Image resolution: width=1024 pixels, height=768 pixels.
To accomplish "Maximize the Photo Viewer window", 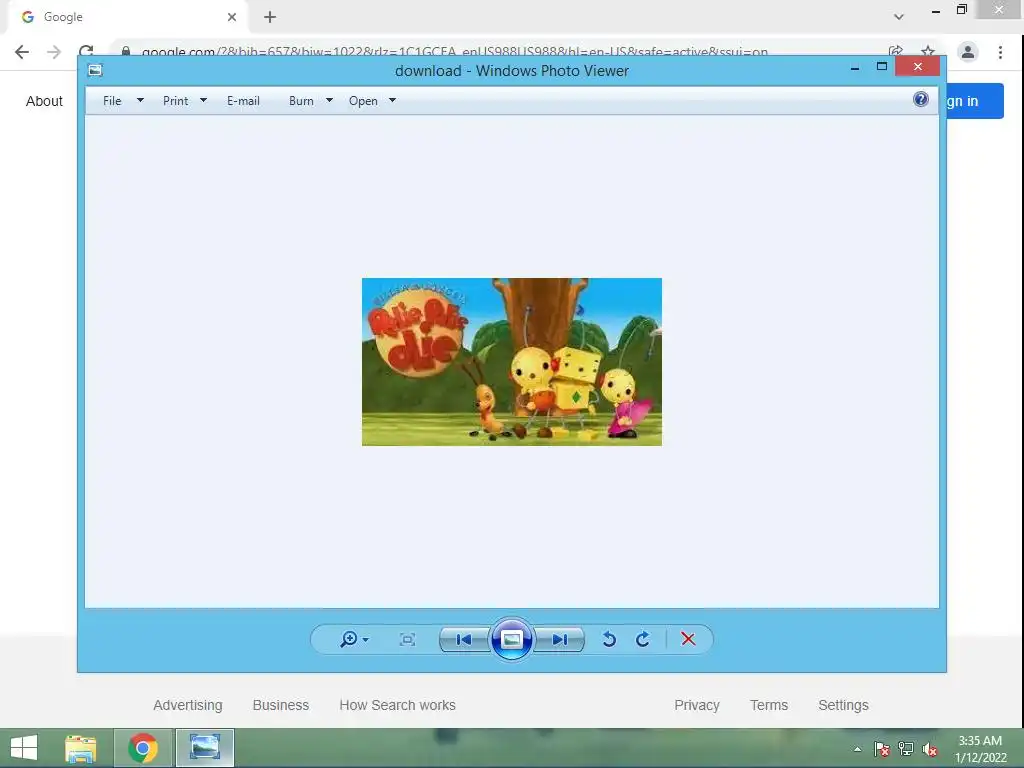I will tap(882, 67).
